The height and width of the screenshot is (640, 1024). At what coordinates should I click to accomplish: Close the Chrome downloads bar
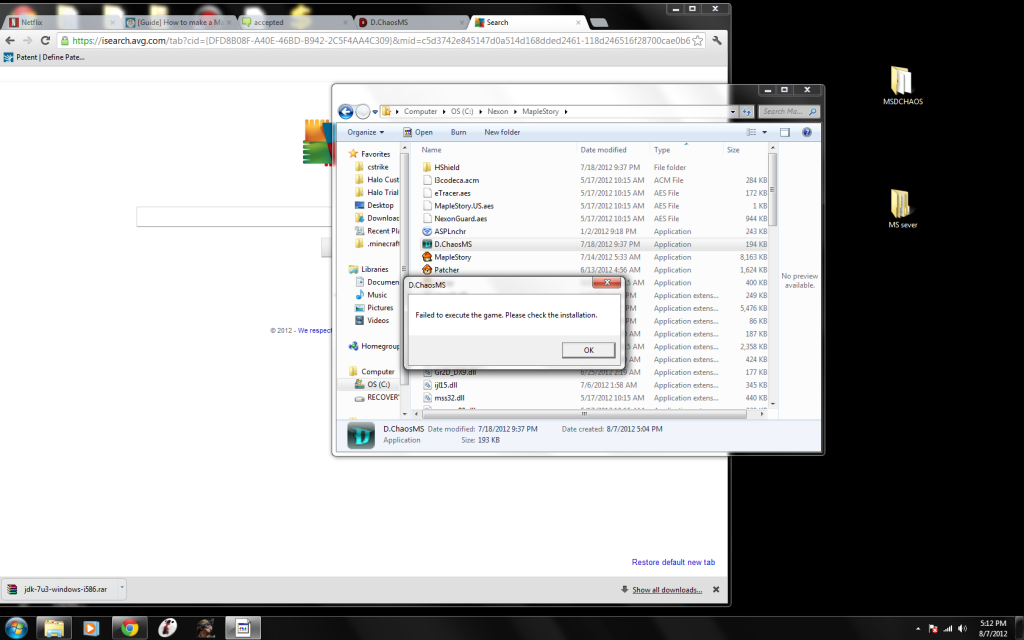pyautogui.click(x=716, y=589)
